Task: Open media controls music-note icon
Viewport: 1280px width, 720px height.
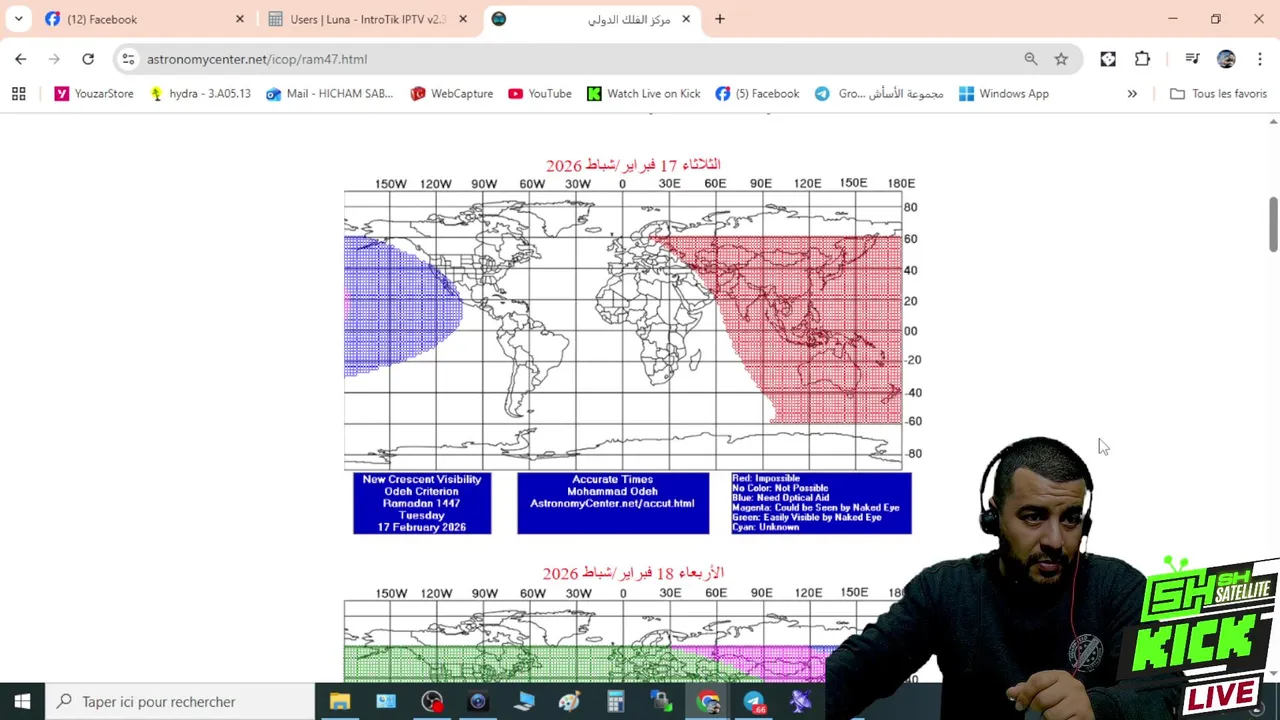Action: coord(1192,59)
